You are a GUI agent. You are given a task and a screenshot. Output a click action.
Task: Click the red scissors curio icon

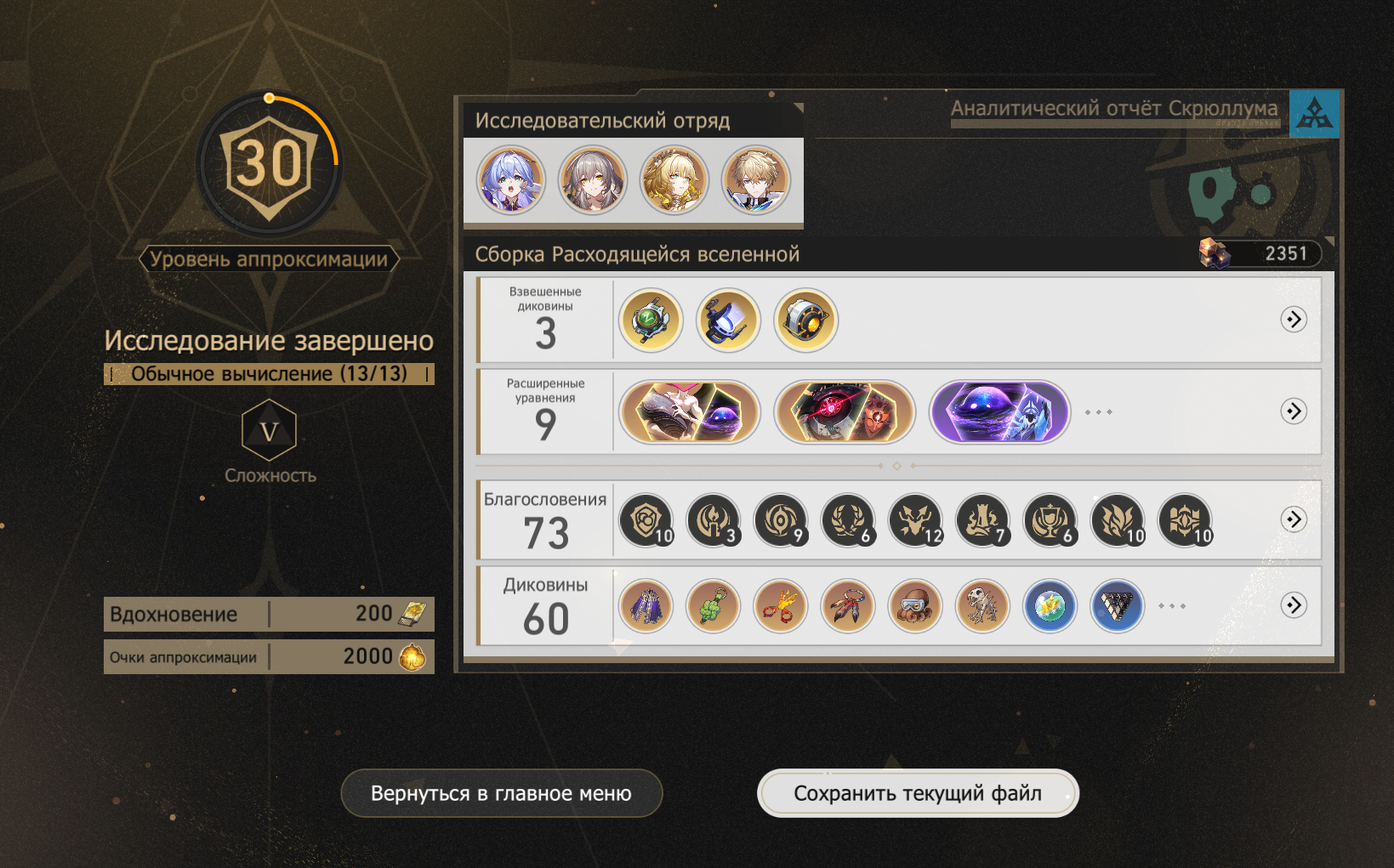781,606
